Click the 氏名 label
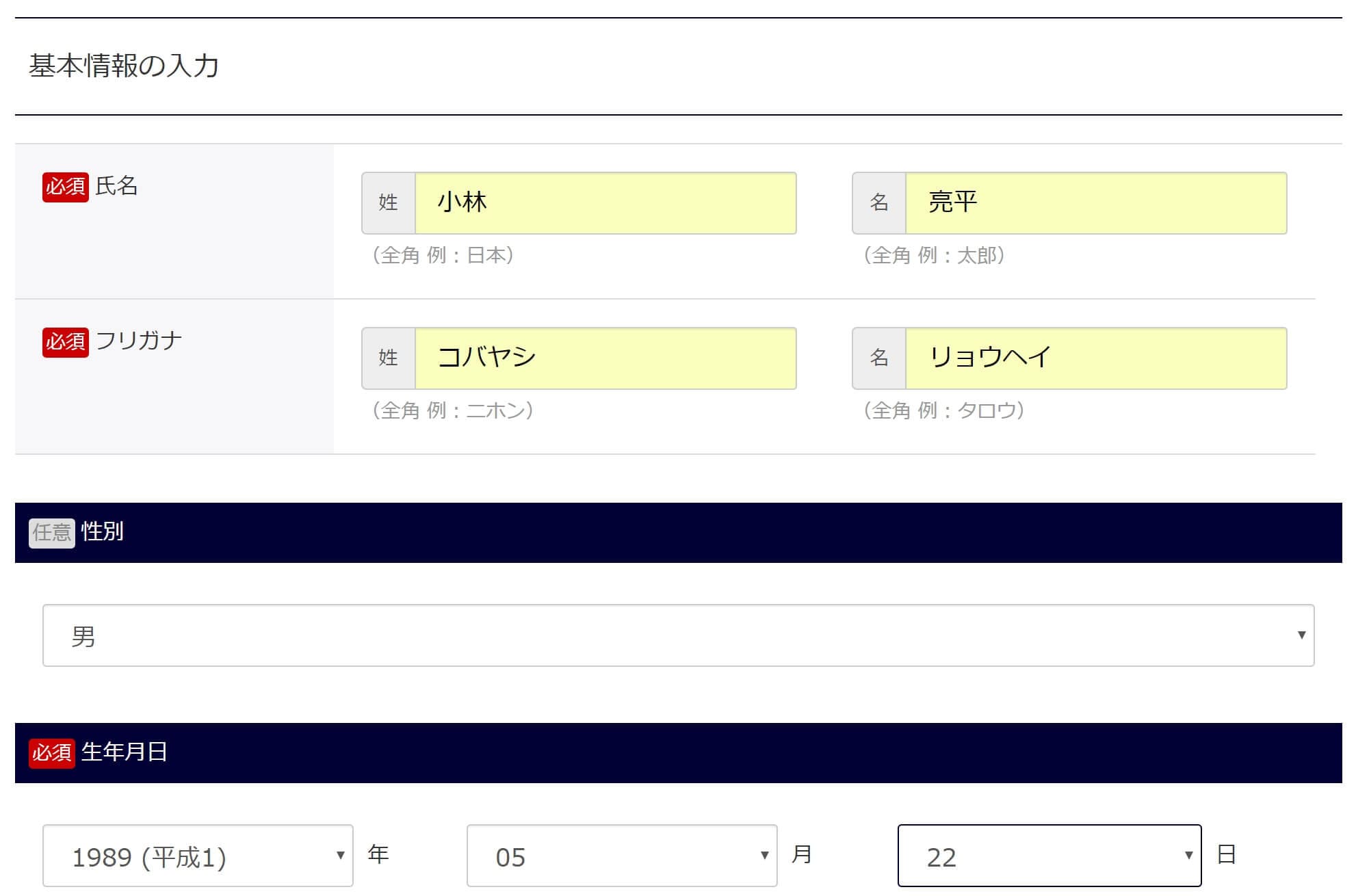Viewport: 1356px width, 896px height. 117,186
